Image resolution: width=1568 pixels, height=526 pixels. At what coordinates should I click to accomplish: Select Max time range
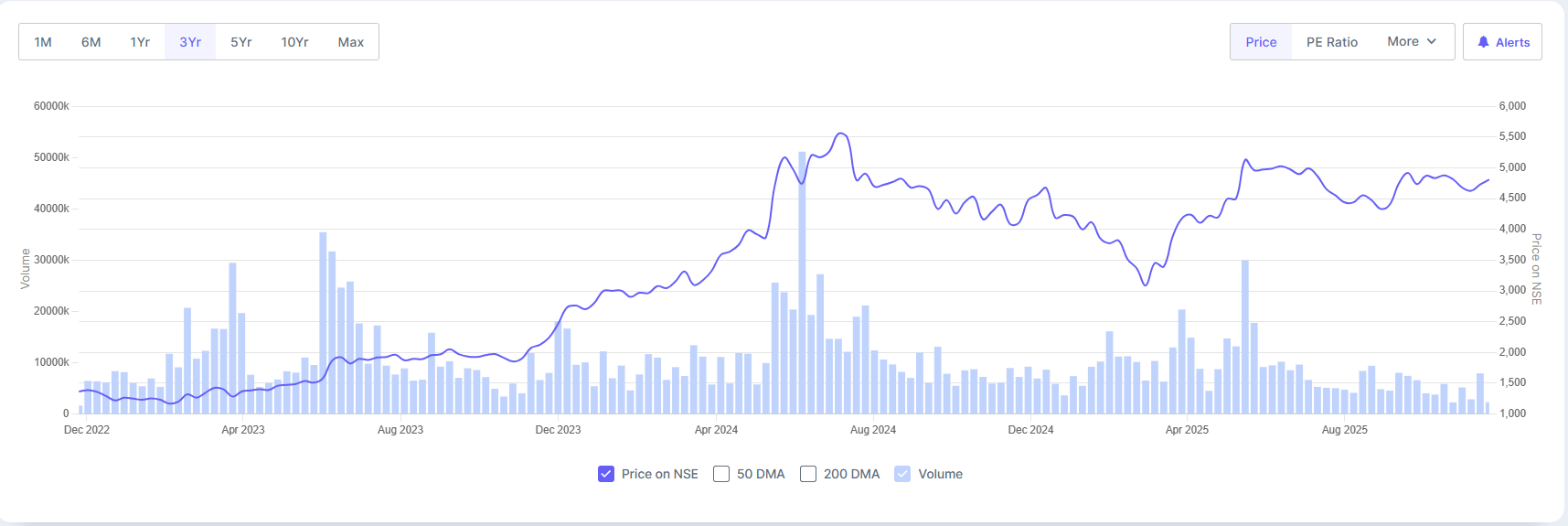[351, 42]
